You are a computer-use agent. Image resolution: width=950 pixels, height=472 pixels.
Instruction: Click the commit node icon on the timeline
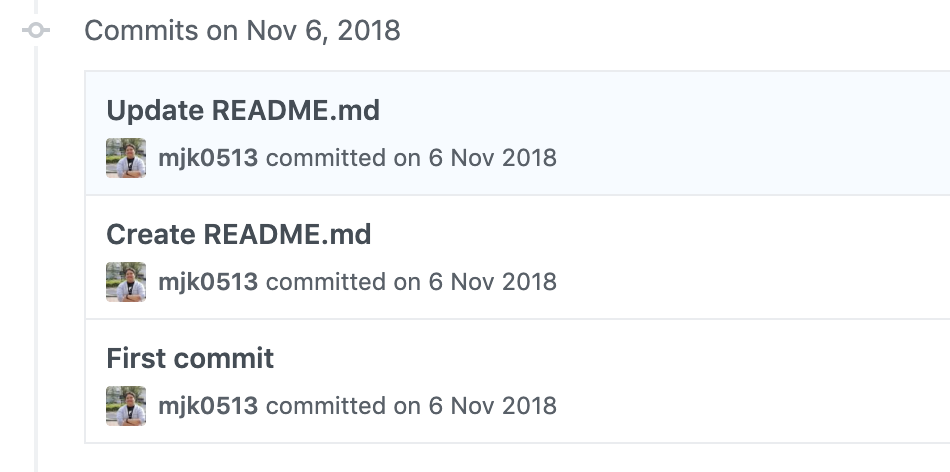[x=36, y=30]
